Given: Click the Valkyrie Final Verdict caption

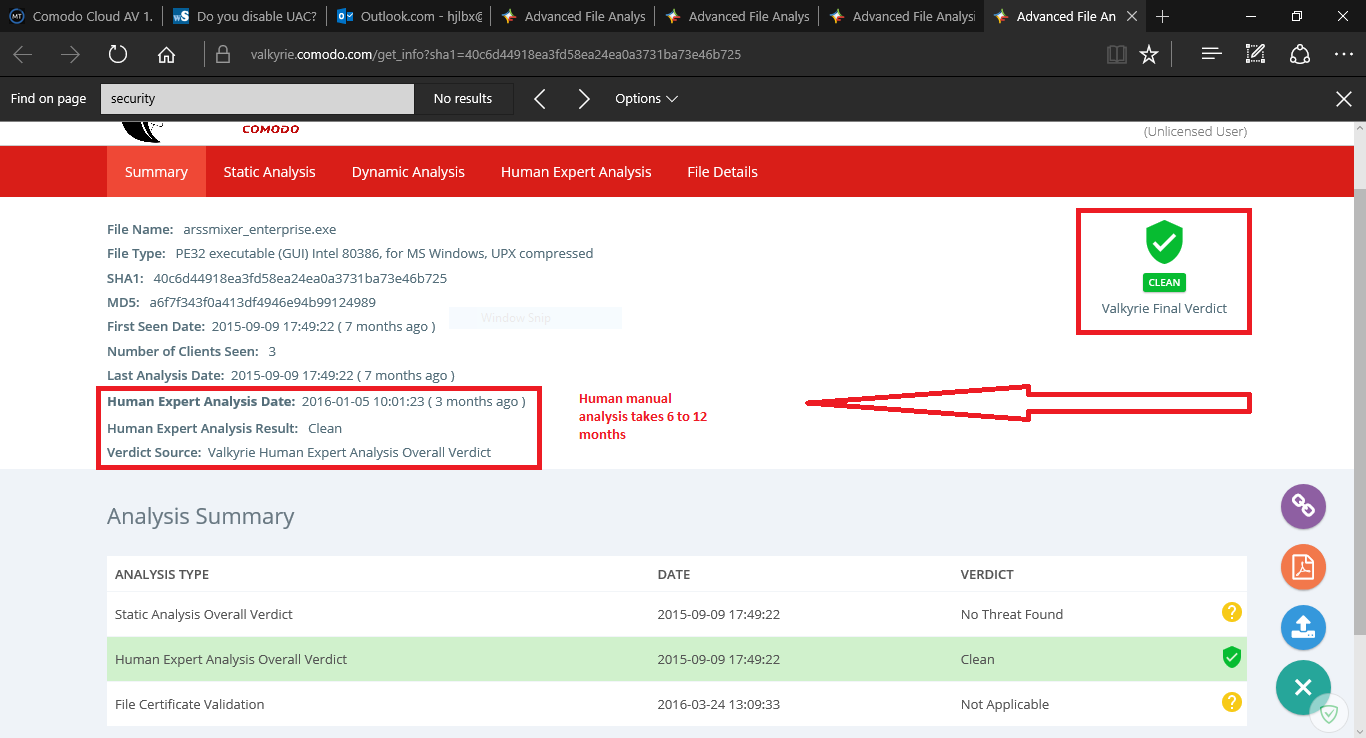Looking at the screenshot, I should [x=1164, y=308].
